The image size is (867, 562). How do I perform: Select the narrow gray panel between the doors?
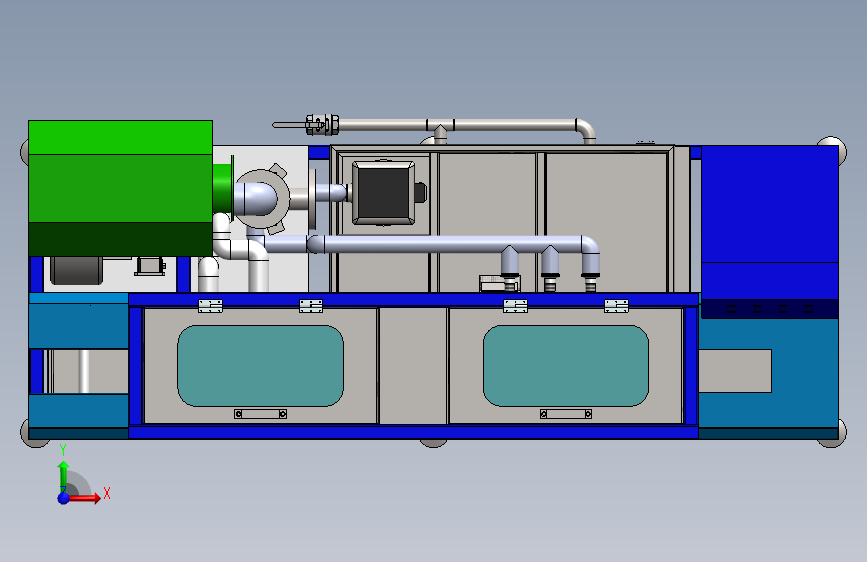click(413, 366)
